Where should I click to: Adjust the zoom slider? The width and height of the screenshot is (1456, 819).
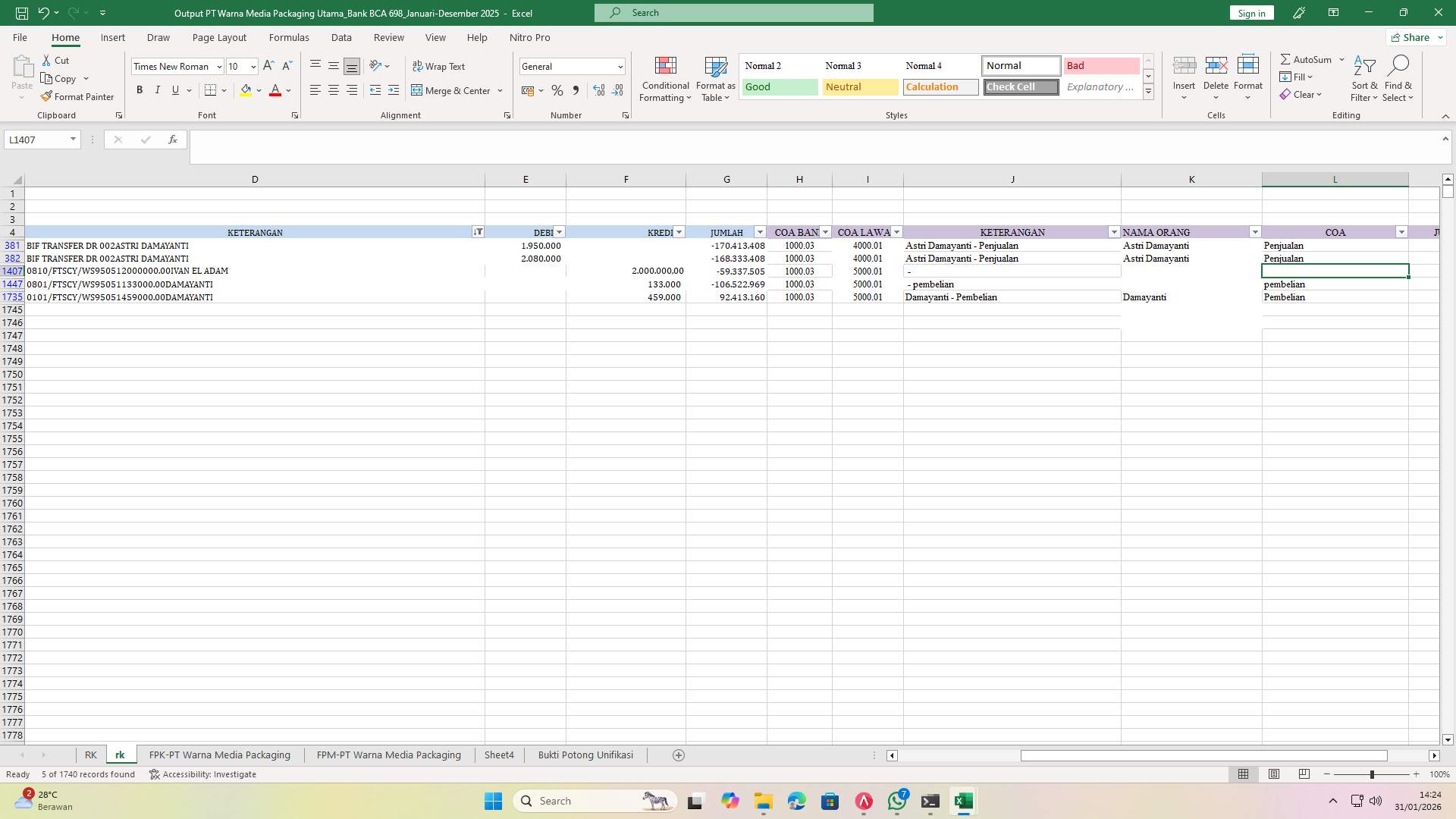pos(1373,774)
